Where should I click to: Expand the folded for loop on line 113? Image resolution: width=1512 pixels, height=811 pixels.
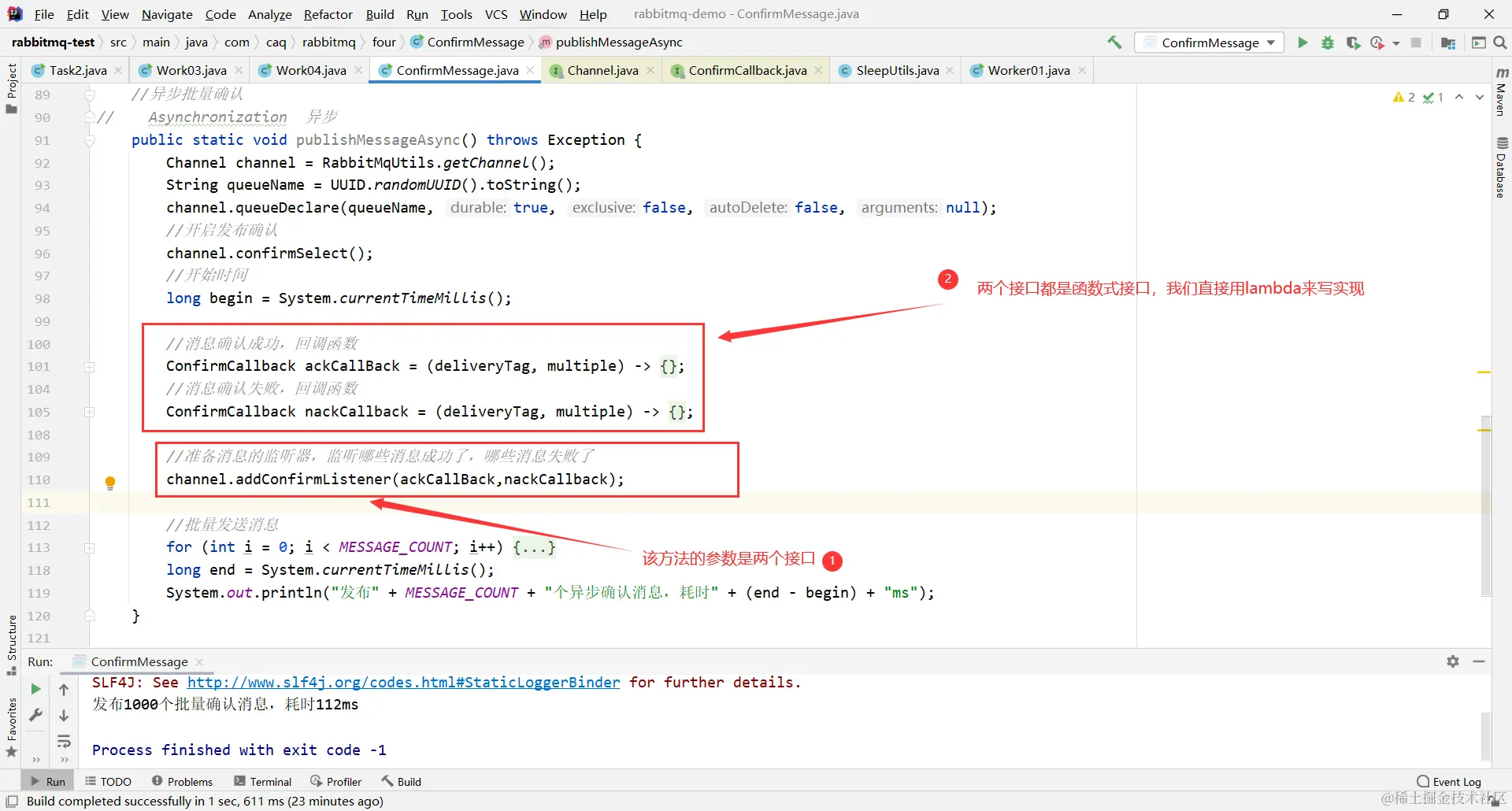tap(90, 548)
